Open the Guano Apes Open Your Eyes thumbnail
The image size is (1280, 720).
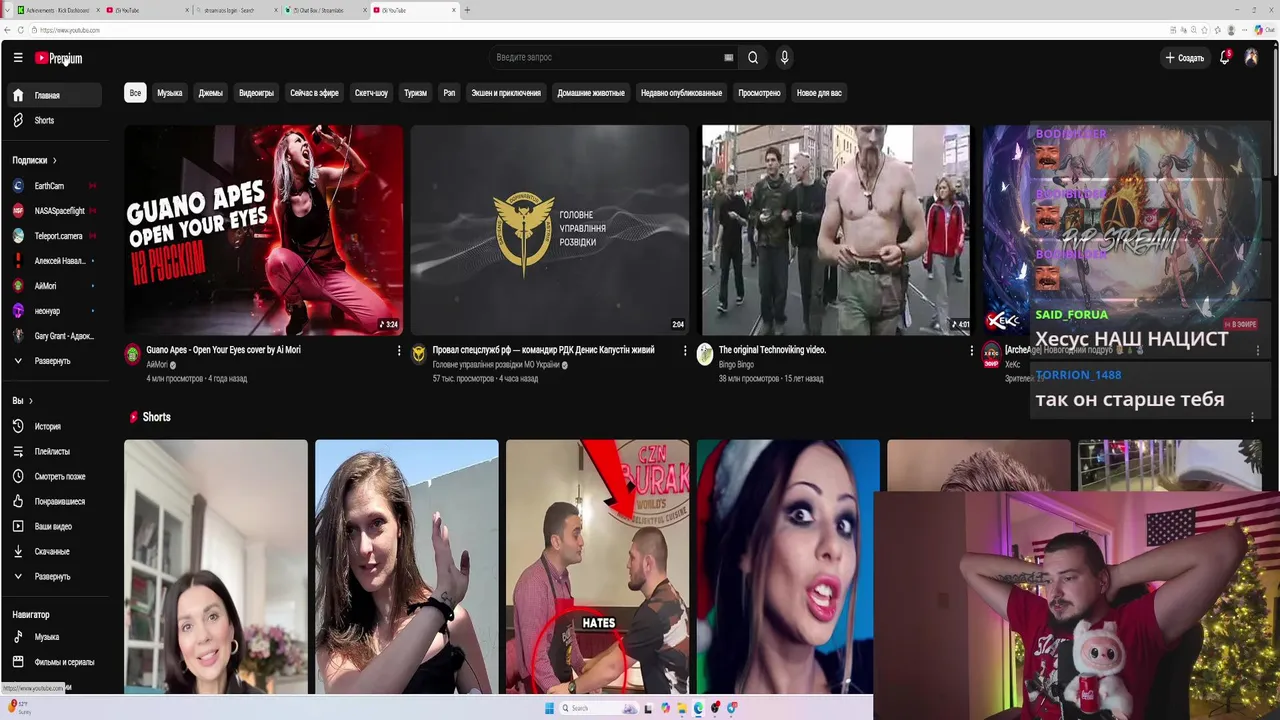pyautogui.click(x=263, y=230)
